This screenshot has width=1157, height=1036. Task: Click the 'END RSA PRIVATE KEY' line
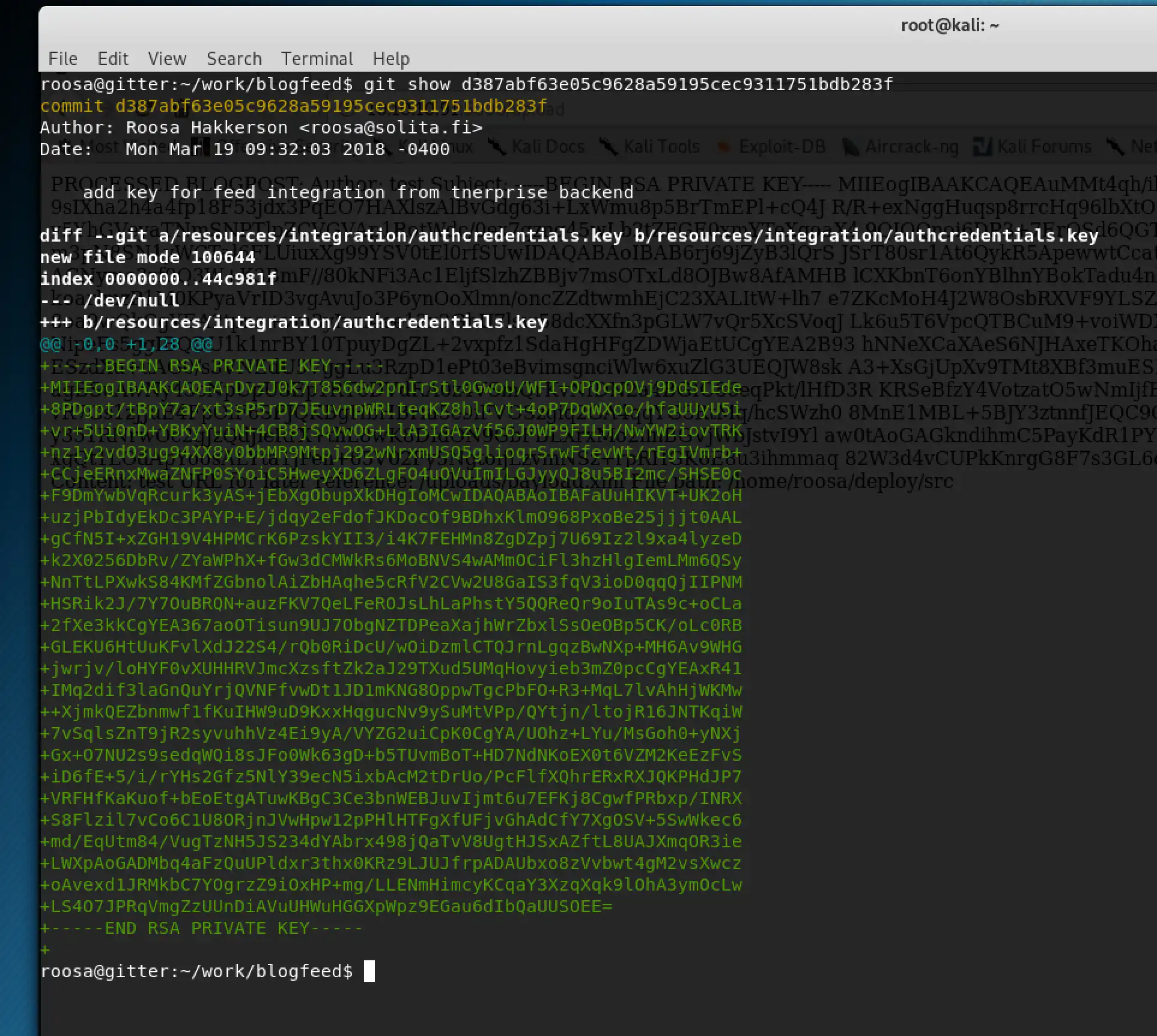201,928
